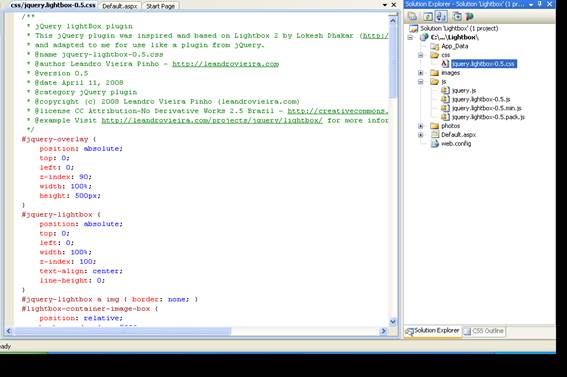
Task: Select web.config in Solution Explorer
Action: 456,143
